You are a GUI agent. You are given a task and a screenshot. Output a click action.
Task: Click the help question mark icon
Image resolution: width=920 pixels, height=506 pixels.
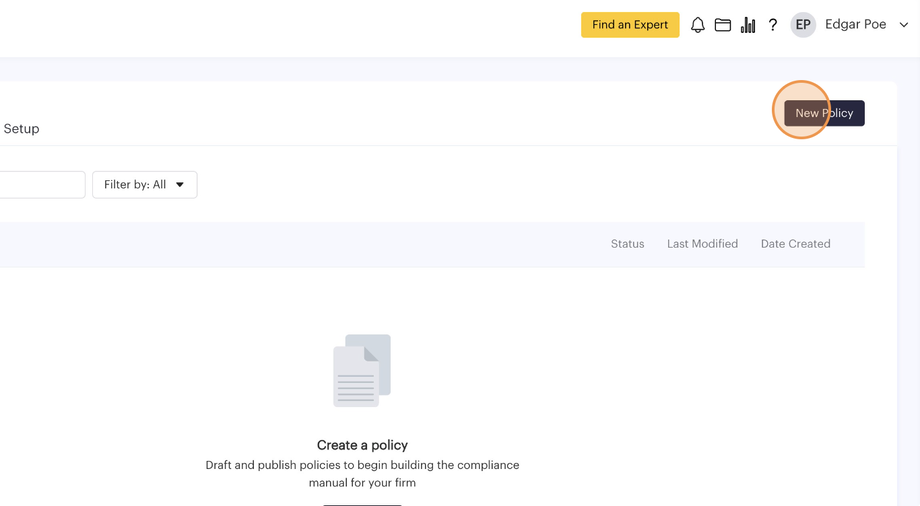coord(773,25)
